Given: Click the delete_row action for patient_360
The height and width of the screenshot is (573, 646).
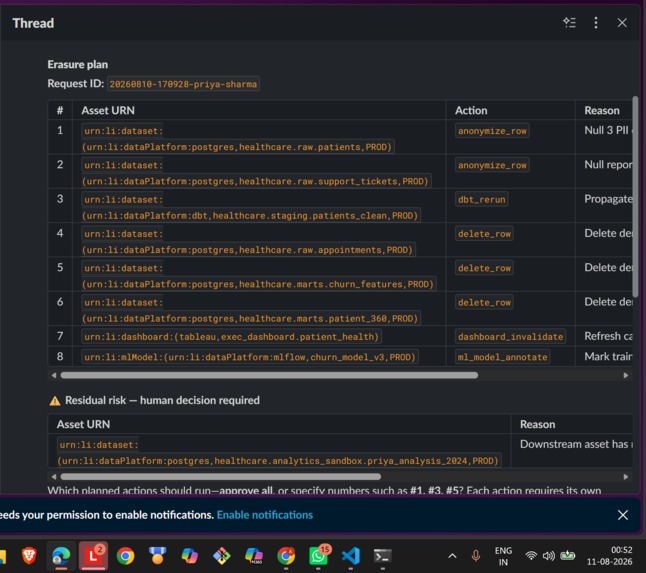Looking at the screenshot, I should tap(484, 302).
